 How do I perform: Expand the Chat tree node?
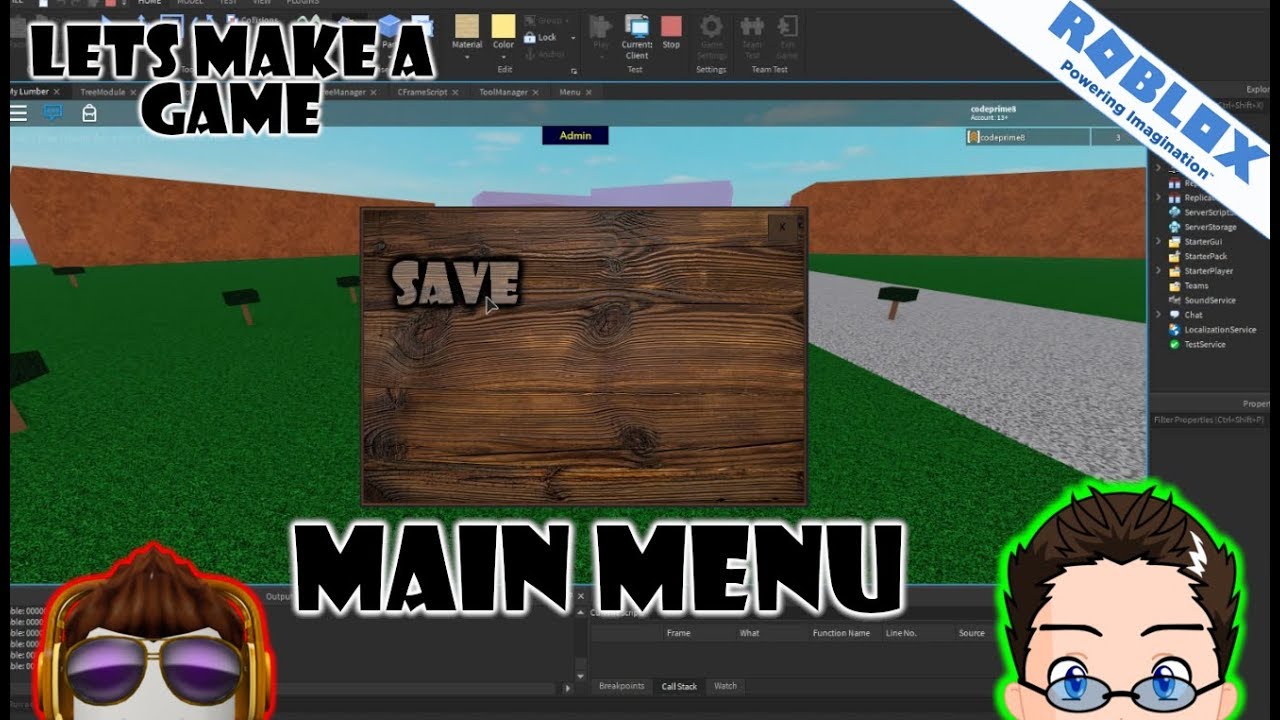[1159, 315]
